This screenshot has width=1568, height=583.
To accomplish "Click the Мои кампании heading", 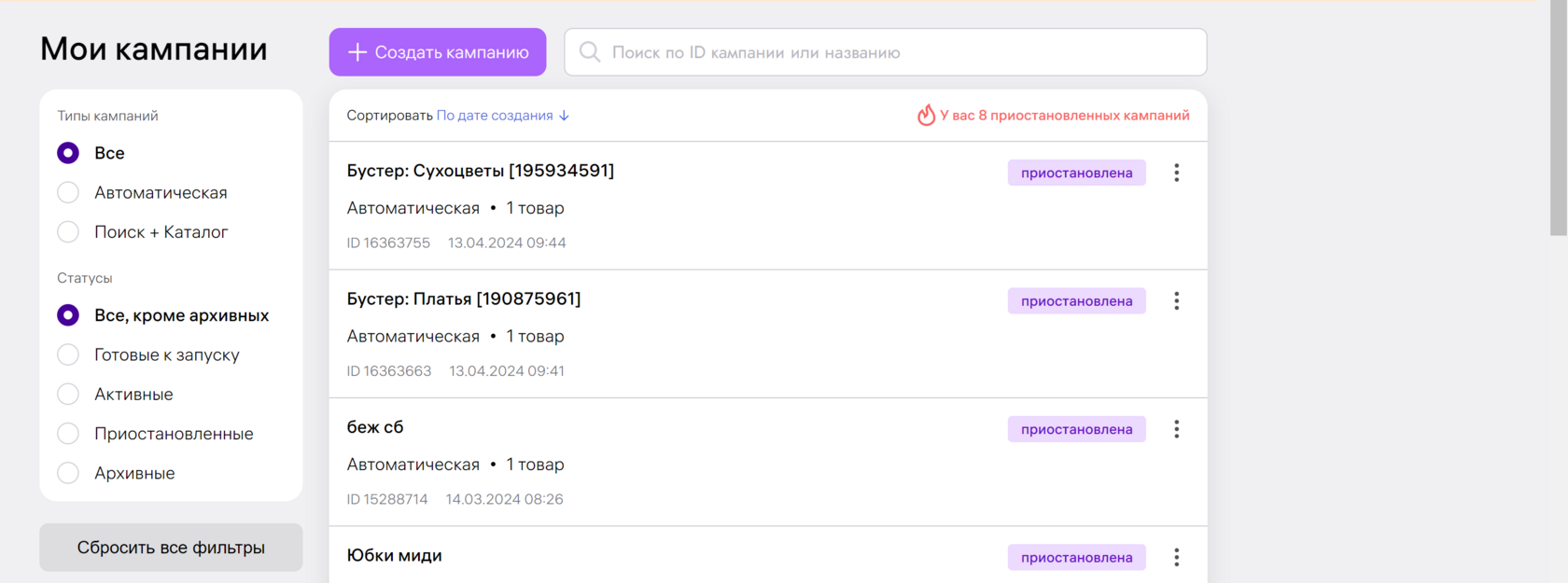I will (154, 49).
